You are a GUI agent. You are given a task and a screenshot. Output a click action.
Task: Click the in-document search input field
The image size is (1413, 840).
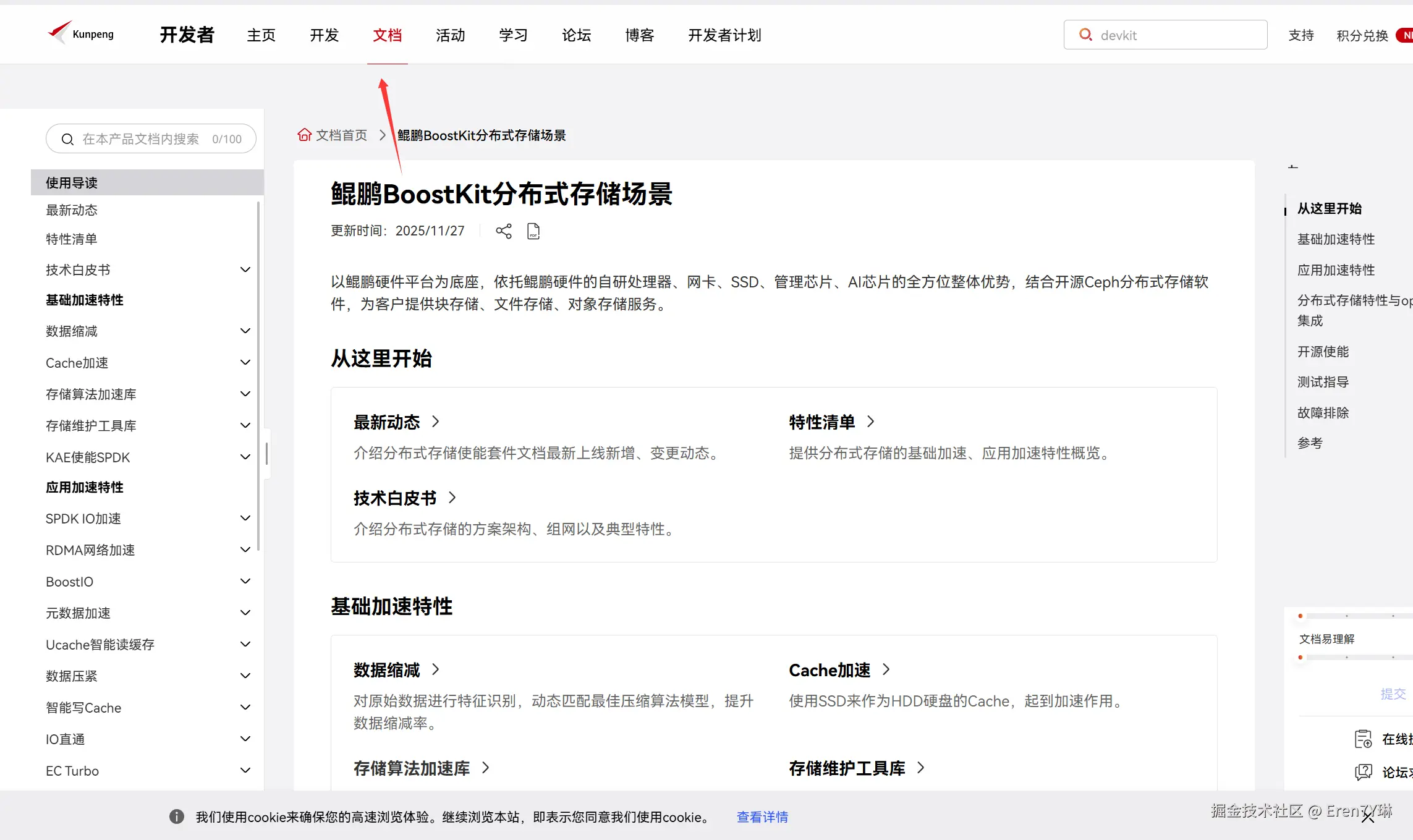pyautogui.click(x=142, y=139)
